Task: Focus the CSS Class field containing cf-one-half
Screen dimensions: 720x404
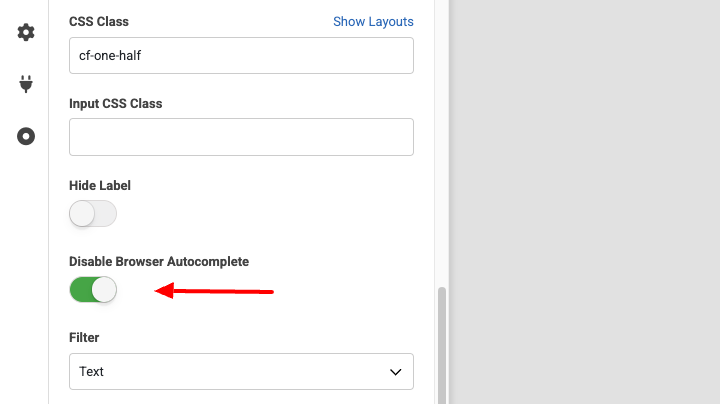Action: tap(240, 56)
